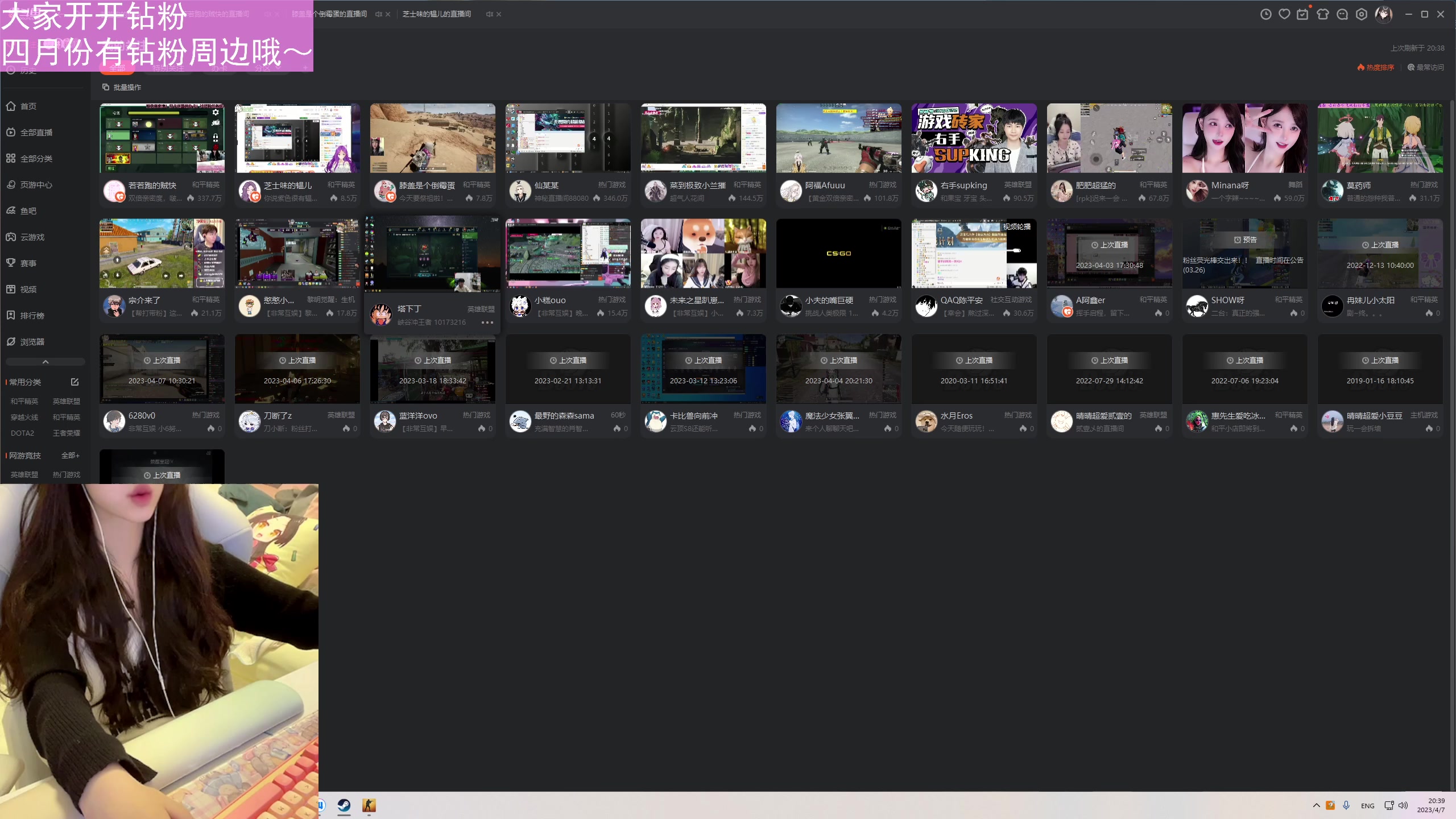This screenshot has height=819, width=1456.
Task: Click the 批量操作 batch operation button
Action: click(x=122, y=87)
